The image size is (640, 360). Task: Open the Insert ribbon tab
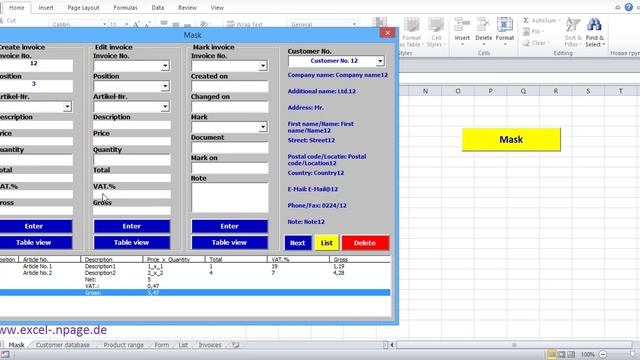pos(46,7)
